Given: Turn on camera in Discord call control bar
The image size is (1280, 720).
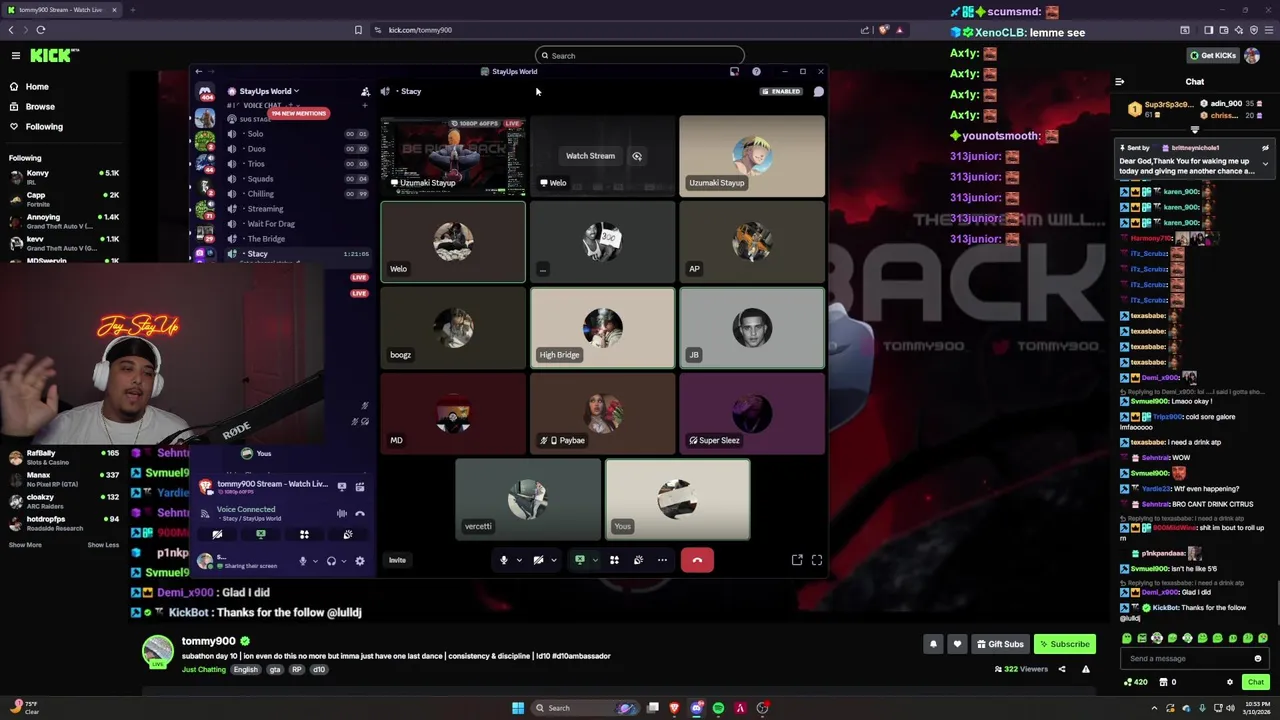Looking at the screenshot, I should pos(538,560).
